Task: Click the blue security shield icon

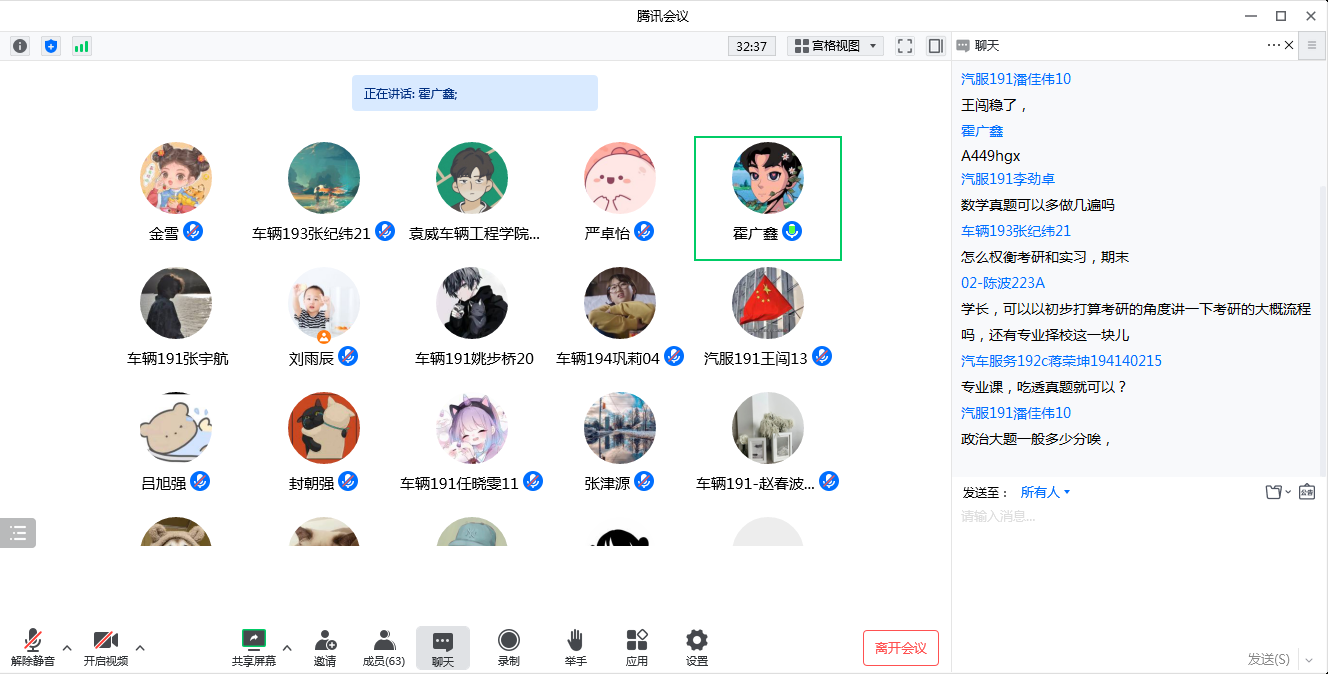Action: tap(51, 46)
